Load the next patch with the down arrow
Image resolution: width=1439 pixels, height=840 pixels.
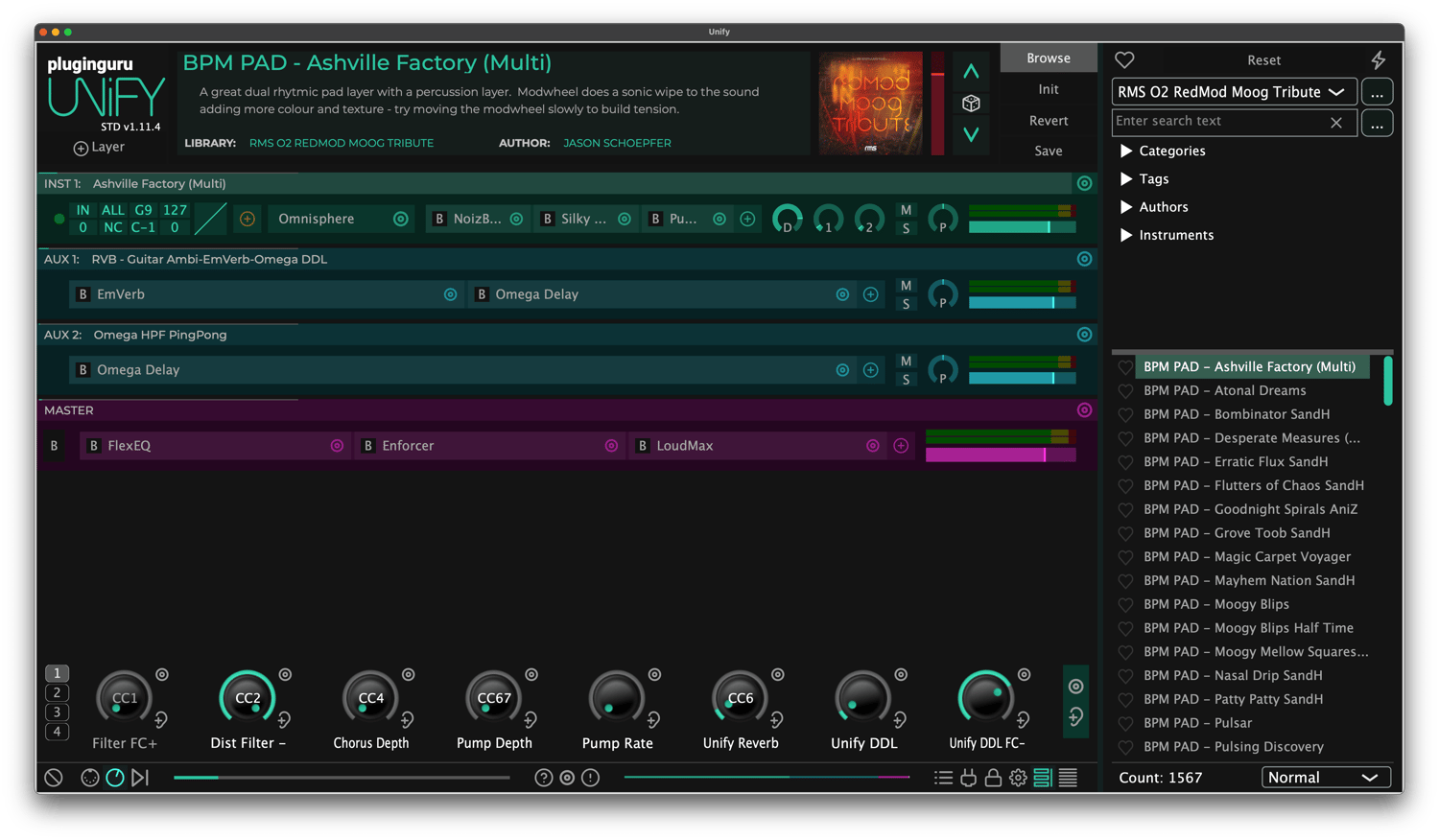click(971, 134)
